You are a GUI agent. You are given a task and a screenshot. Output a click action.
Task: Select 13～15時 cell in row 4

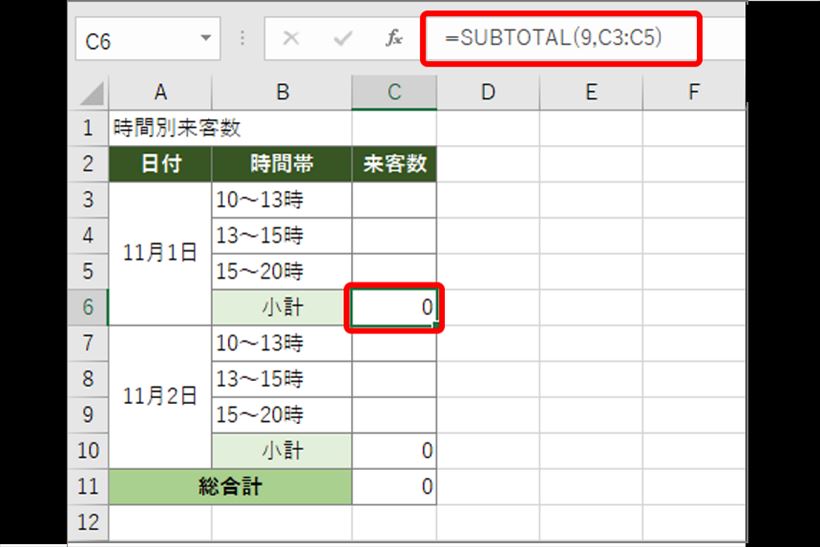282,236
